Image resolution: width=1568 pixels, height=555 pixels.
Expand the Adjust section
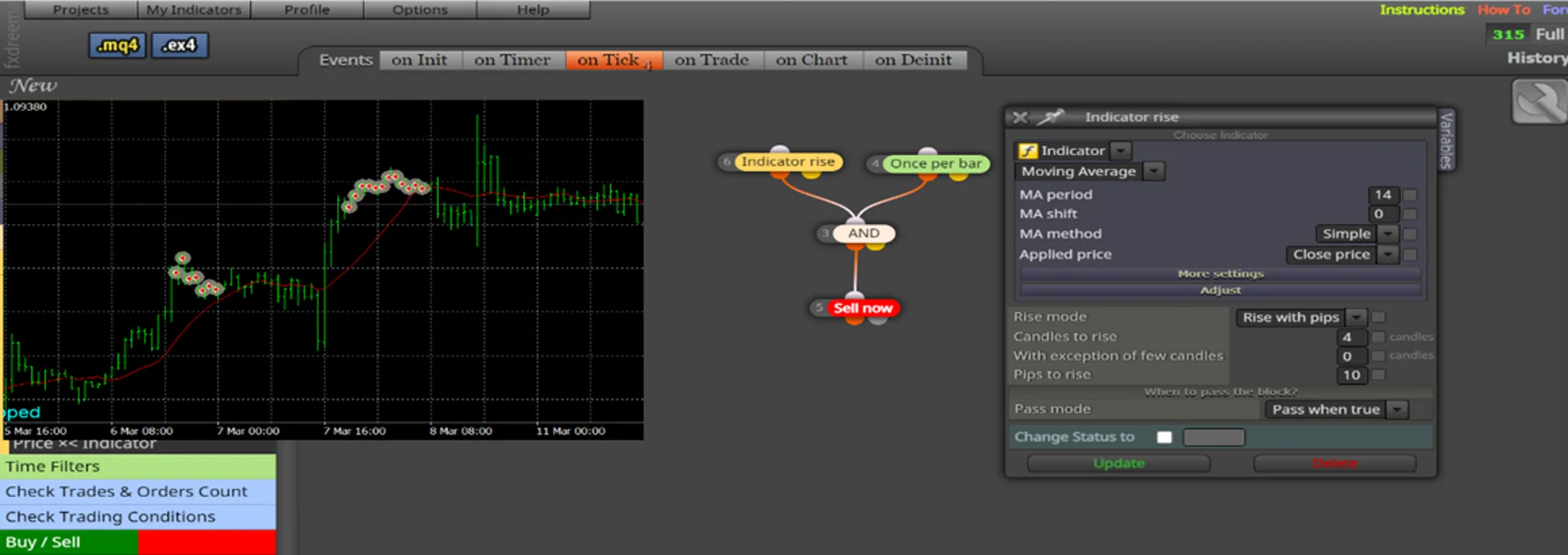(1221, 290)
